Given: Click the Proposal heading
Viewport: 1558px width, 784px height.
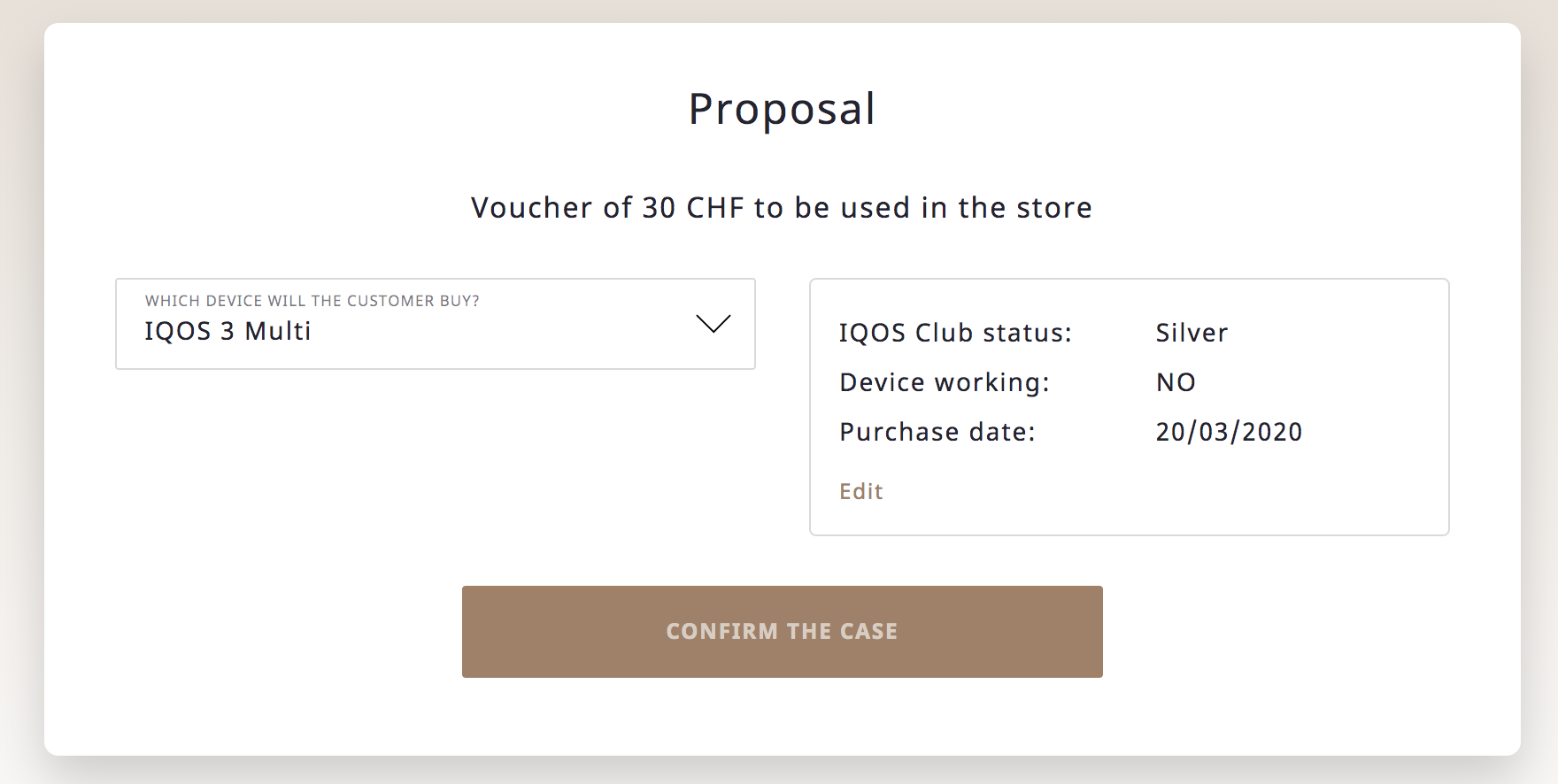Looking at the screenshot, I should pyautogui.click(x=782, y=109).
